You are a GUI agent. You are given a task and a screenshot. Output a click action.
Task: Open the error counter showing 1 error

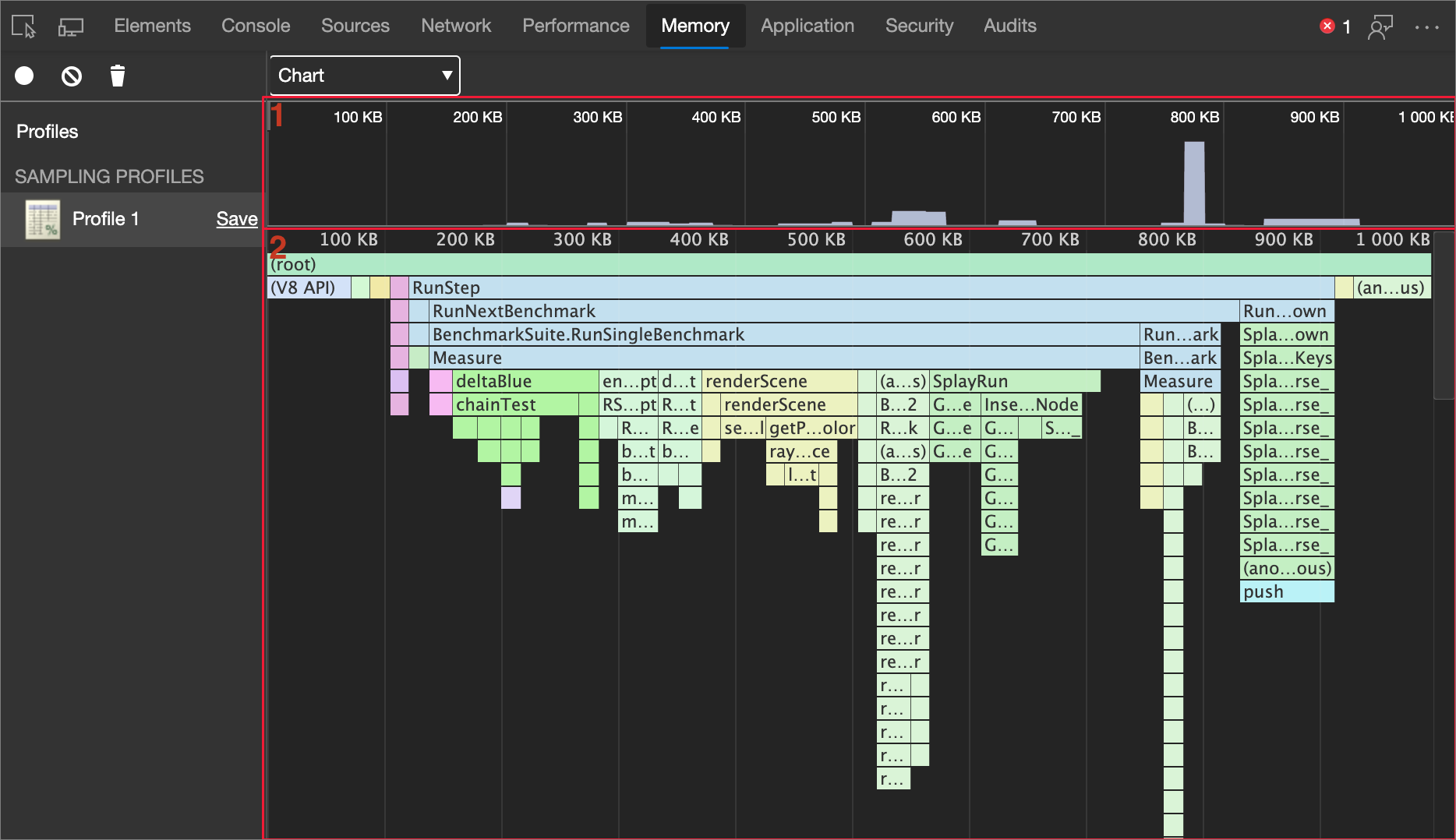pyautogui.click(x=1334, y=26)
